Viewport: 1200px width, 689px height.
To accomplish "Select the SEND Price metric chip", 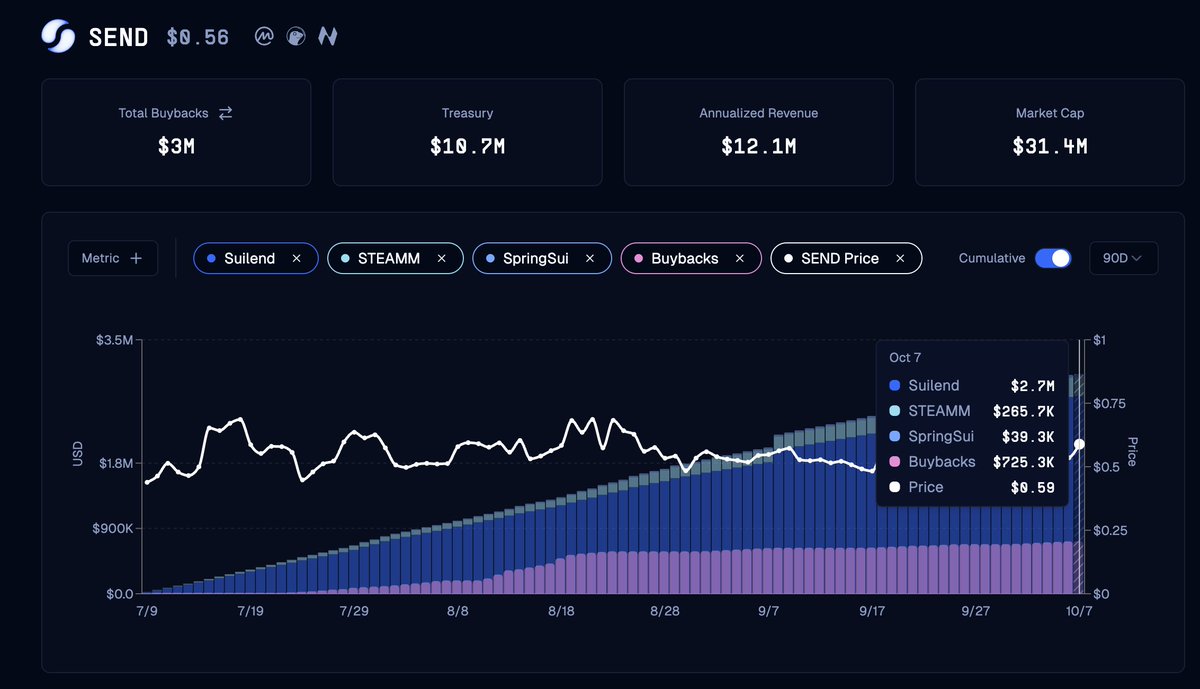I will point(846,258).
